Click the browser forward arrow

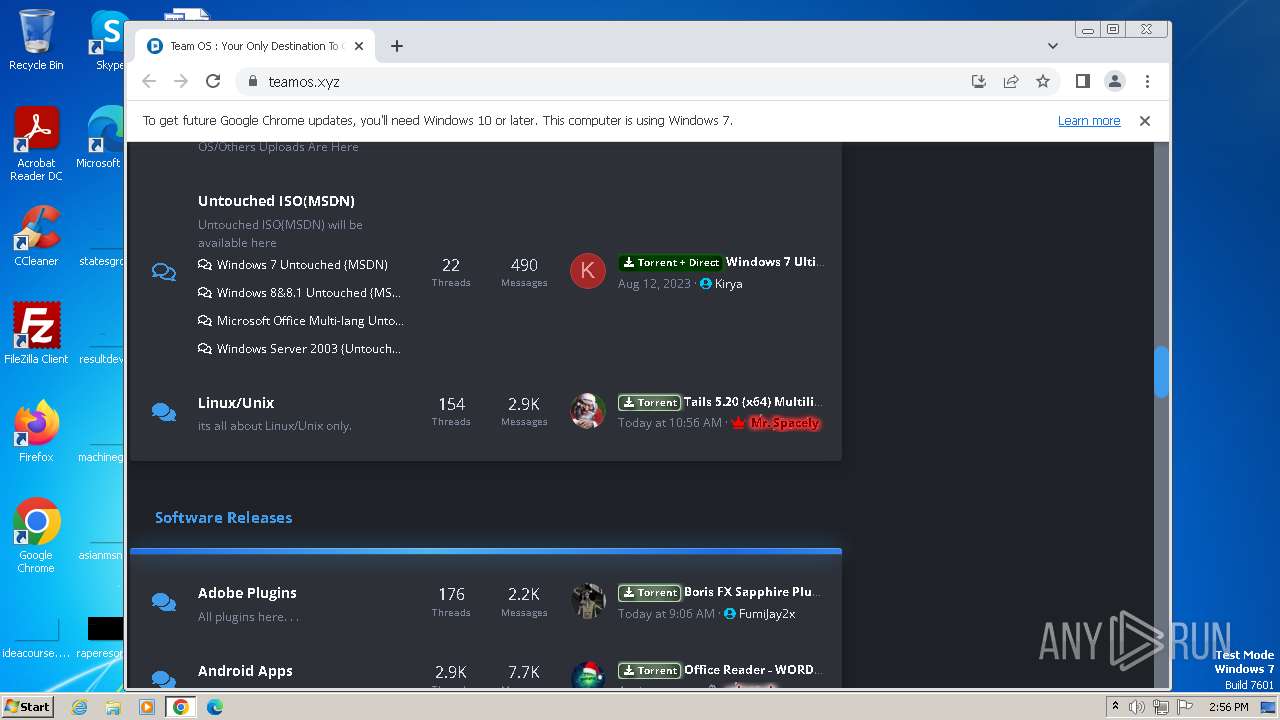point(181,81)
